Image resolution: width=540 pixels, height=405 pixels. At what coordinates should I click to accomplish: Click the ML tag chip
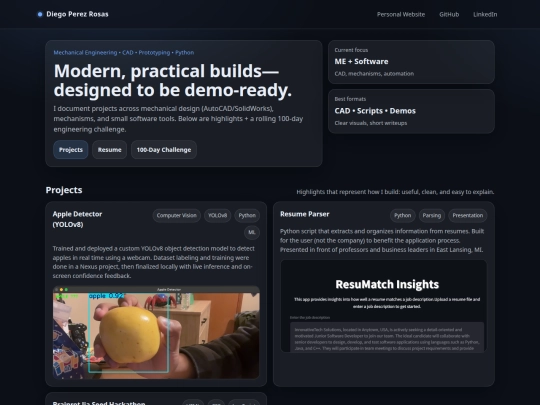[252, 232]
